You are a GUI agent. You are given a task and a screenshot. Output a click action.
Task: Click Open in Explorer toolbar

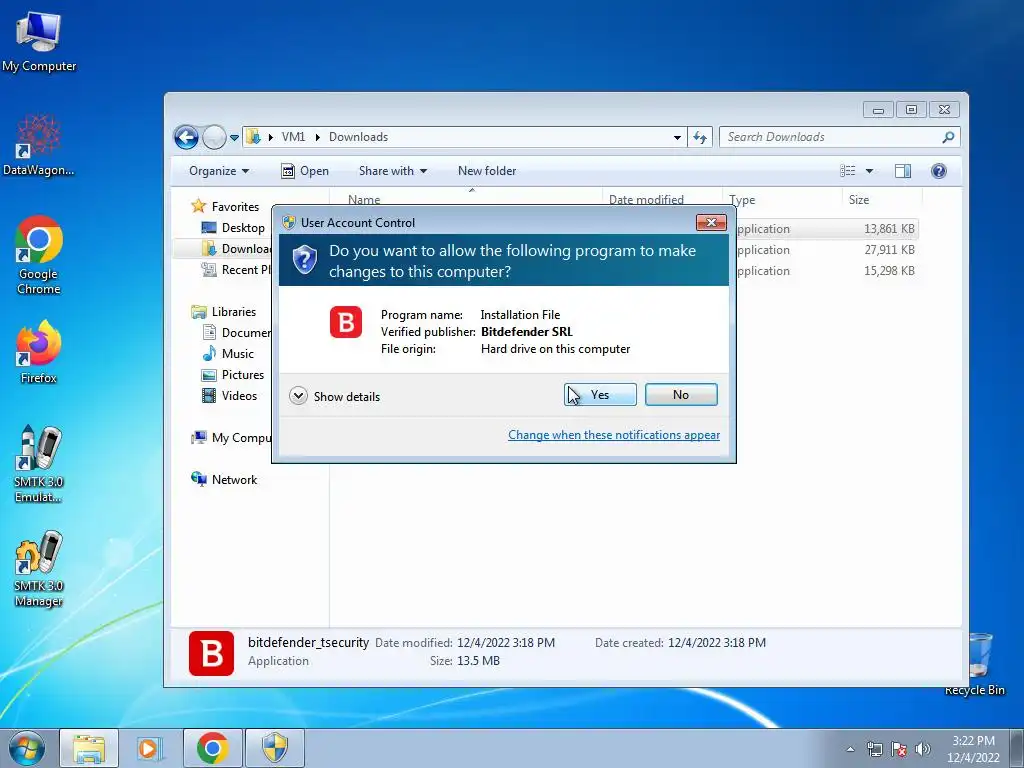coord(305,171)
